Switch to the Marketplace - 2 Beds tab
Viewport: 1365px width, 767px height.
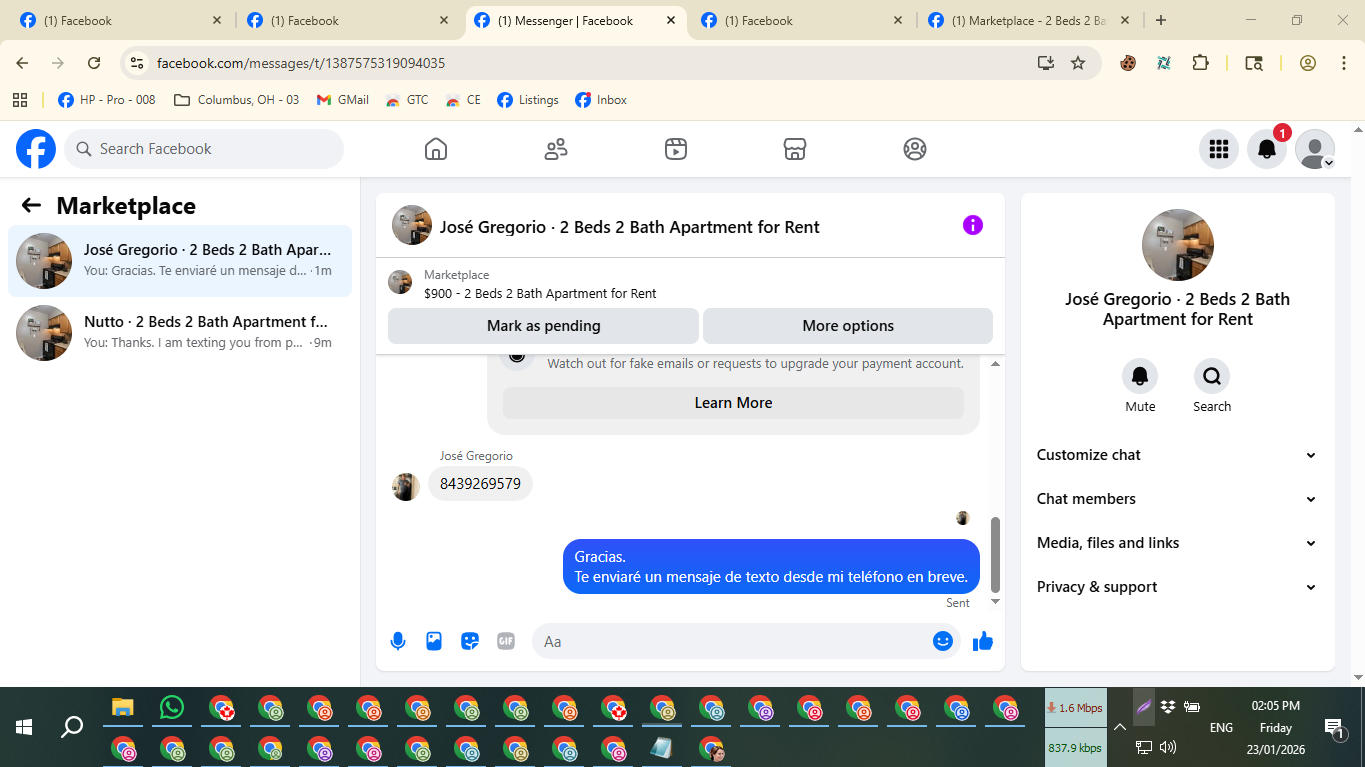click(1028, 21)
